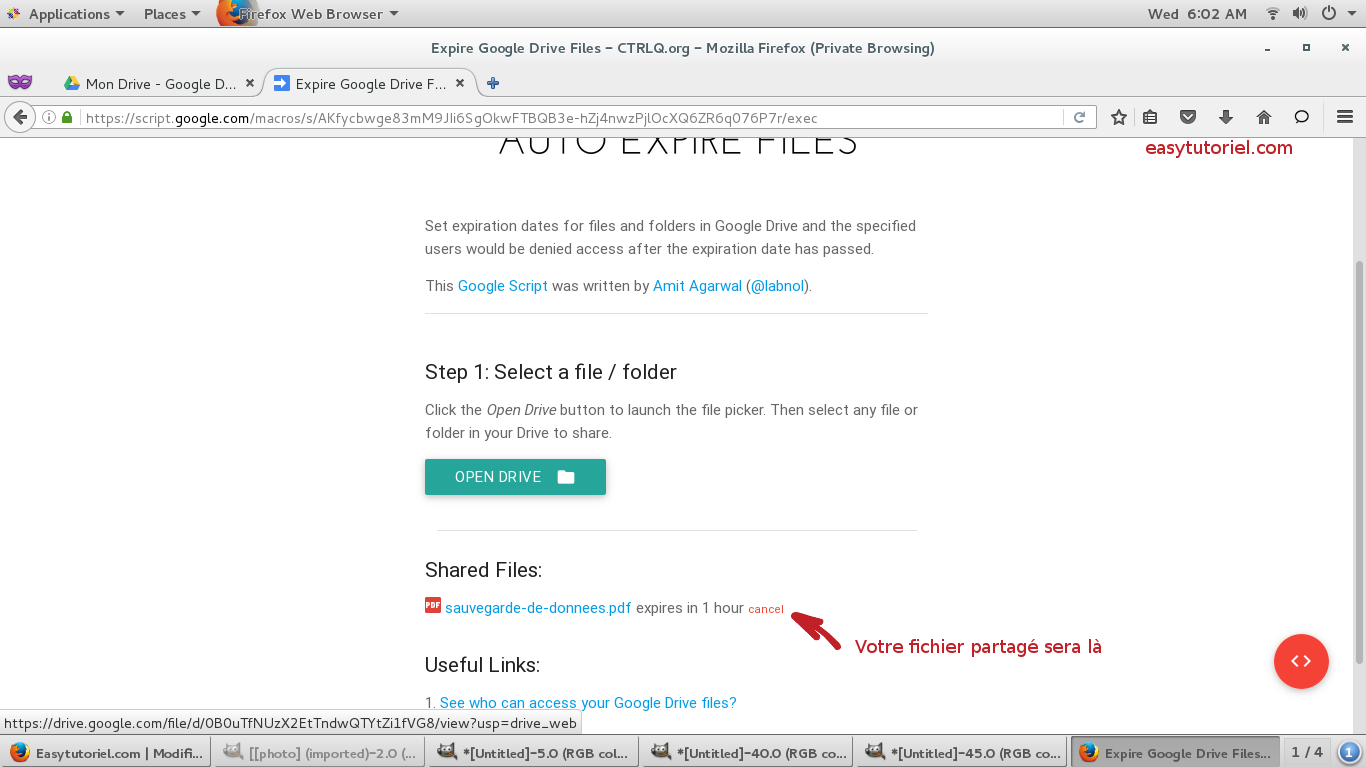Click the red floating code button

point(1301,661)
